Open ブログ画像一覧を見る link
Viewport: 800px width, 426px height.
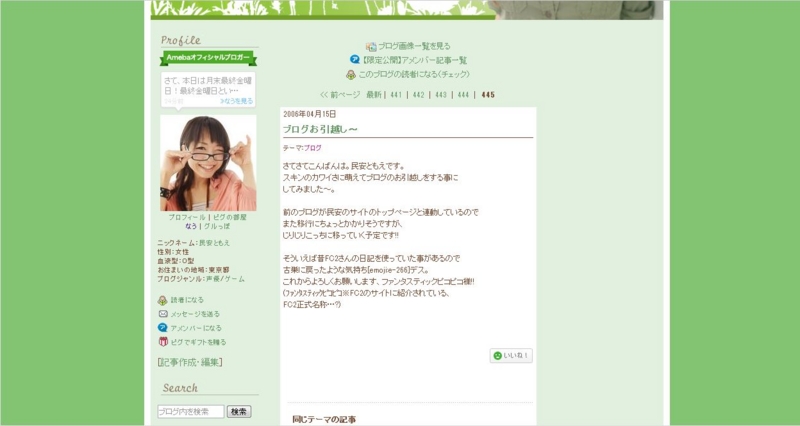(414, 46)
